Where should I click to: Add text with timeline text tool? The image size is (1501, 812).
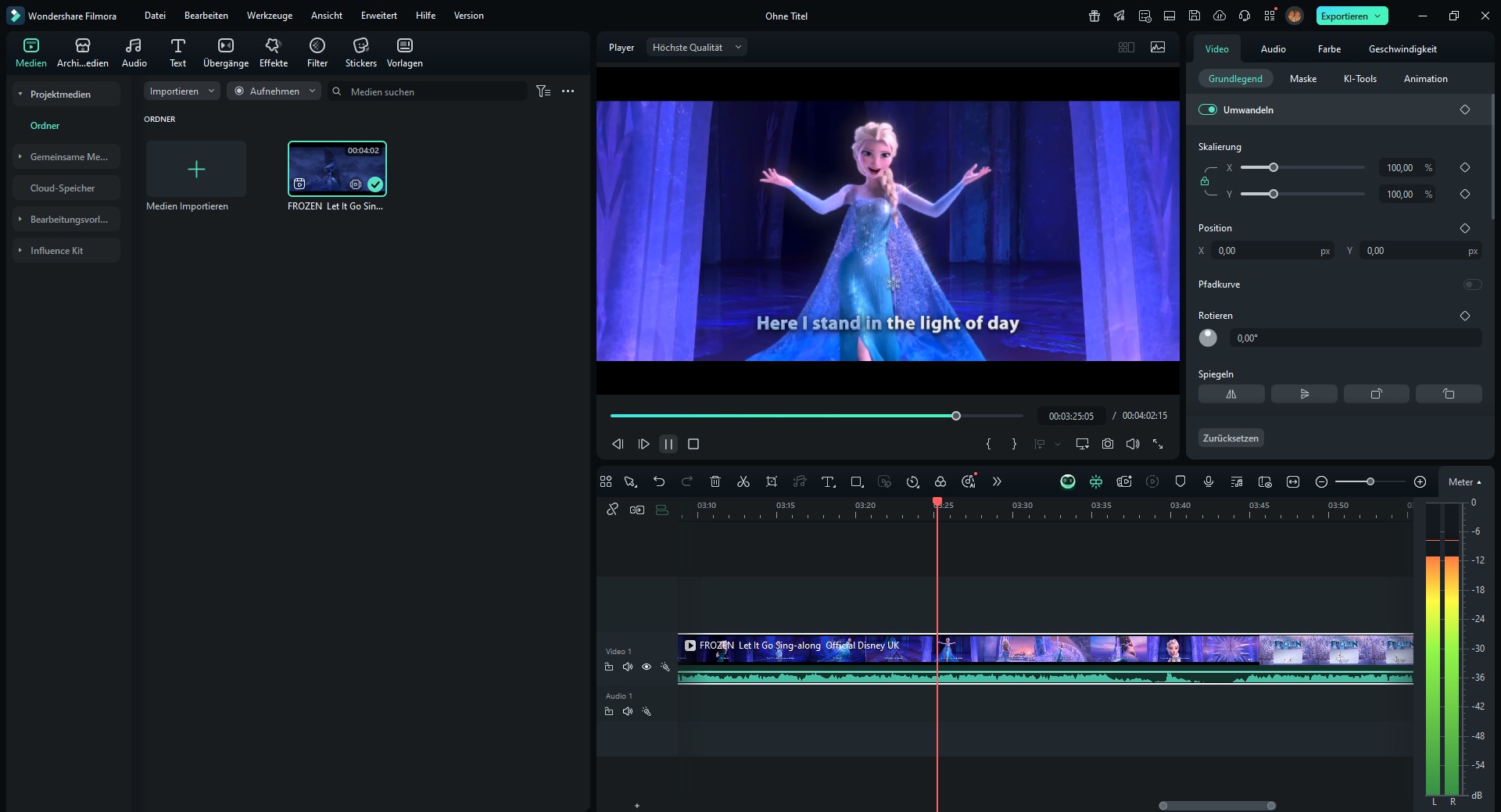click(x=828, y=481)
